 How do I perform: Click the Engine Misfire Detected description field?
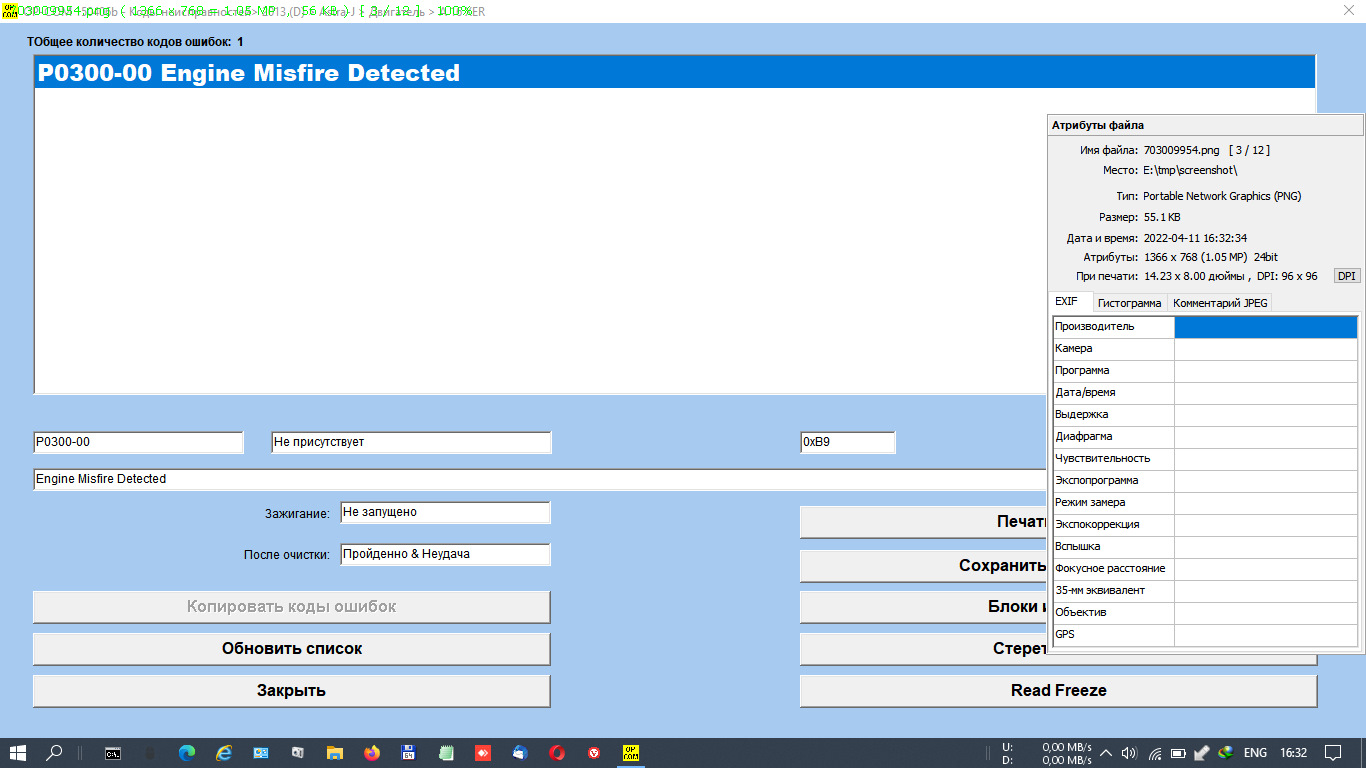[541, 479]
